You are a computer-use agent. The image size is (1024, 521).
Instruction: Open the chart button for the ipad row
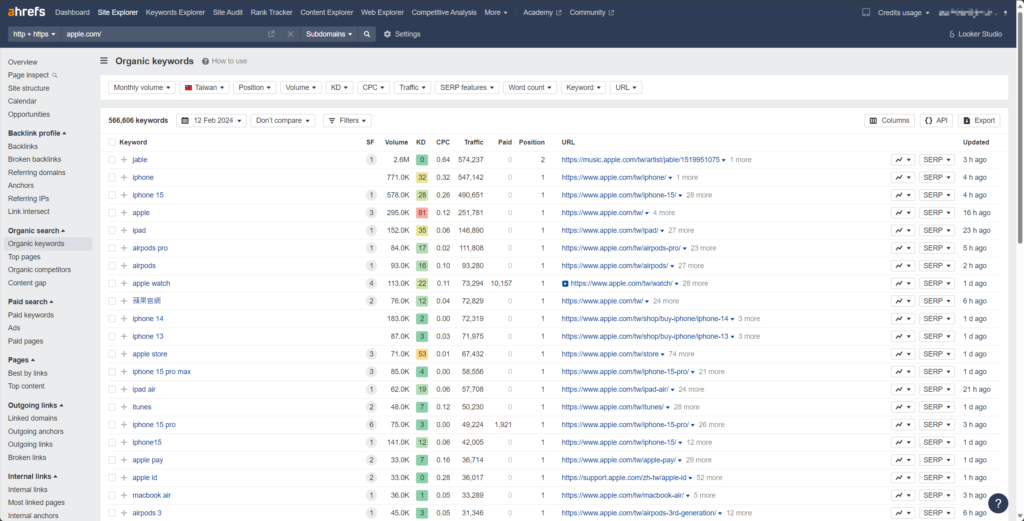tap(903, 230)
